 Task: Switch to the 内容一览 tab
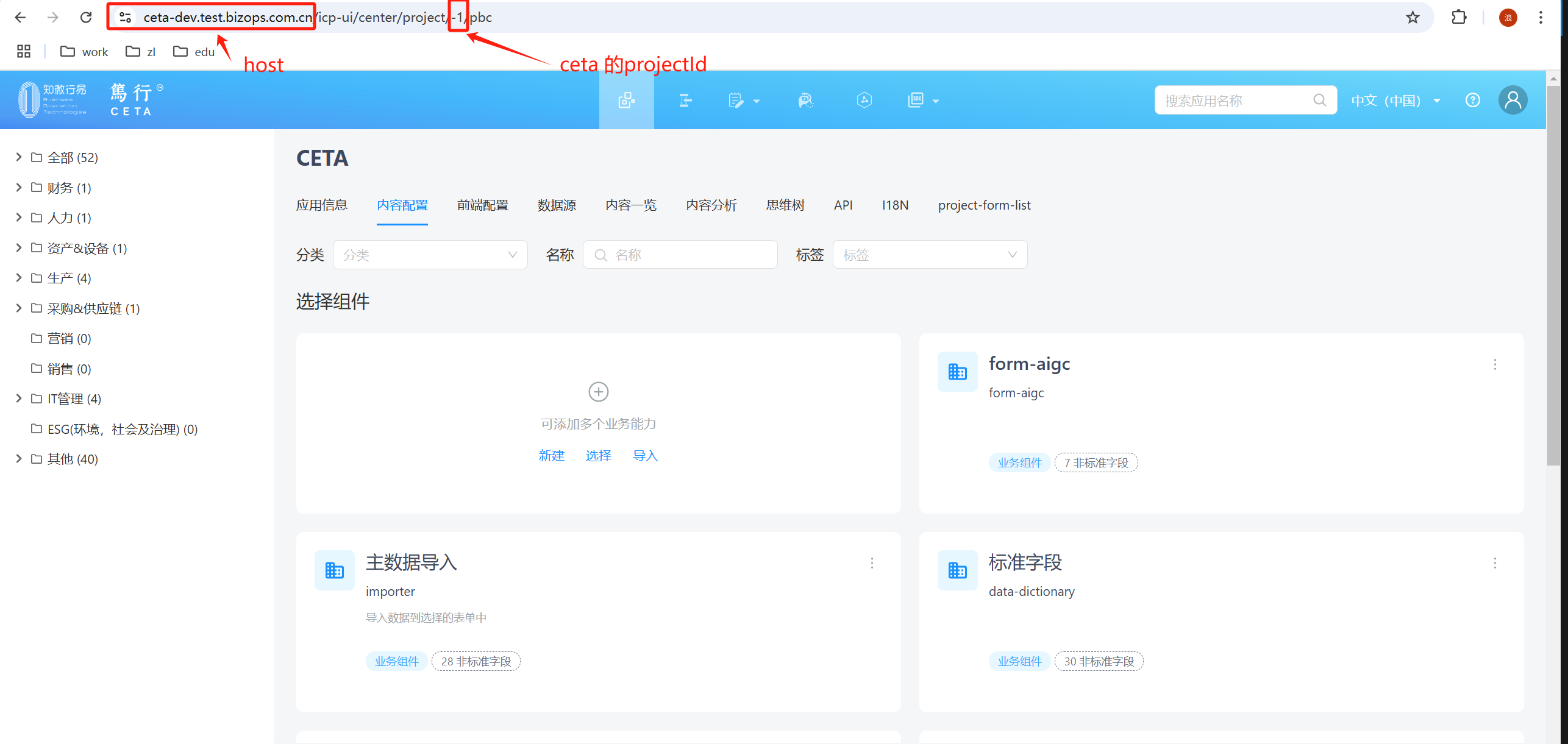click(x=631, y=205)
